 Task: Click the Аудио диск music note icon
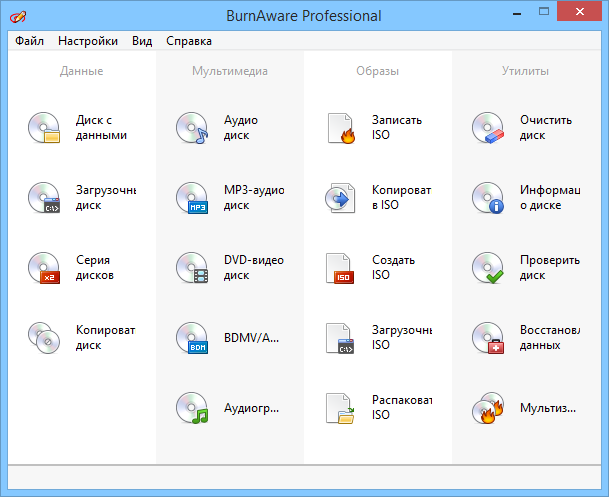[191, 128]
